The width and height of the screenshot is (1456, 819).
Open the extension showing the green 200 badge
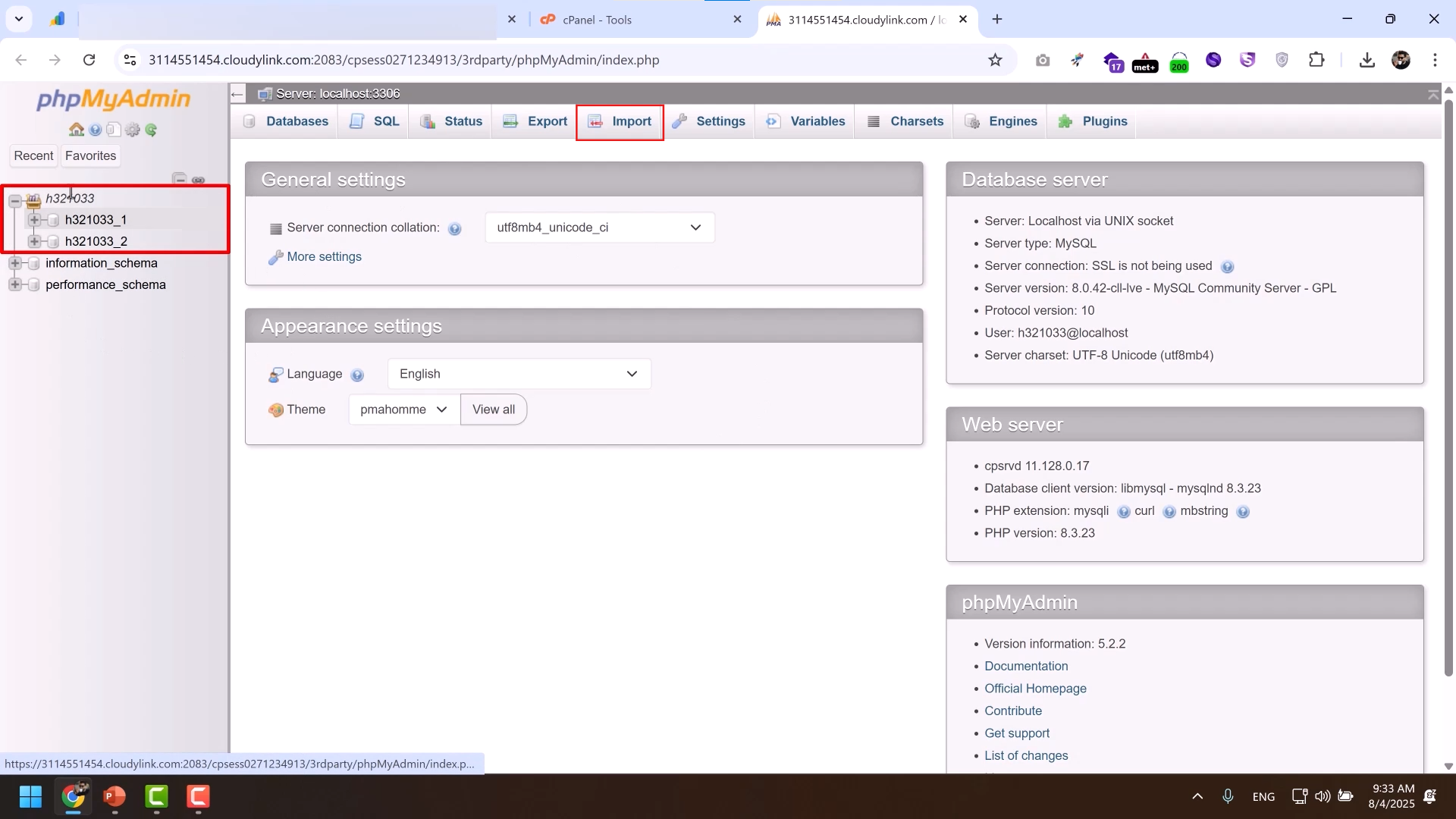[x=1179, y=61]
